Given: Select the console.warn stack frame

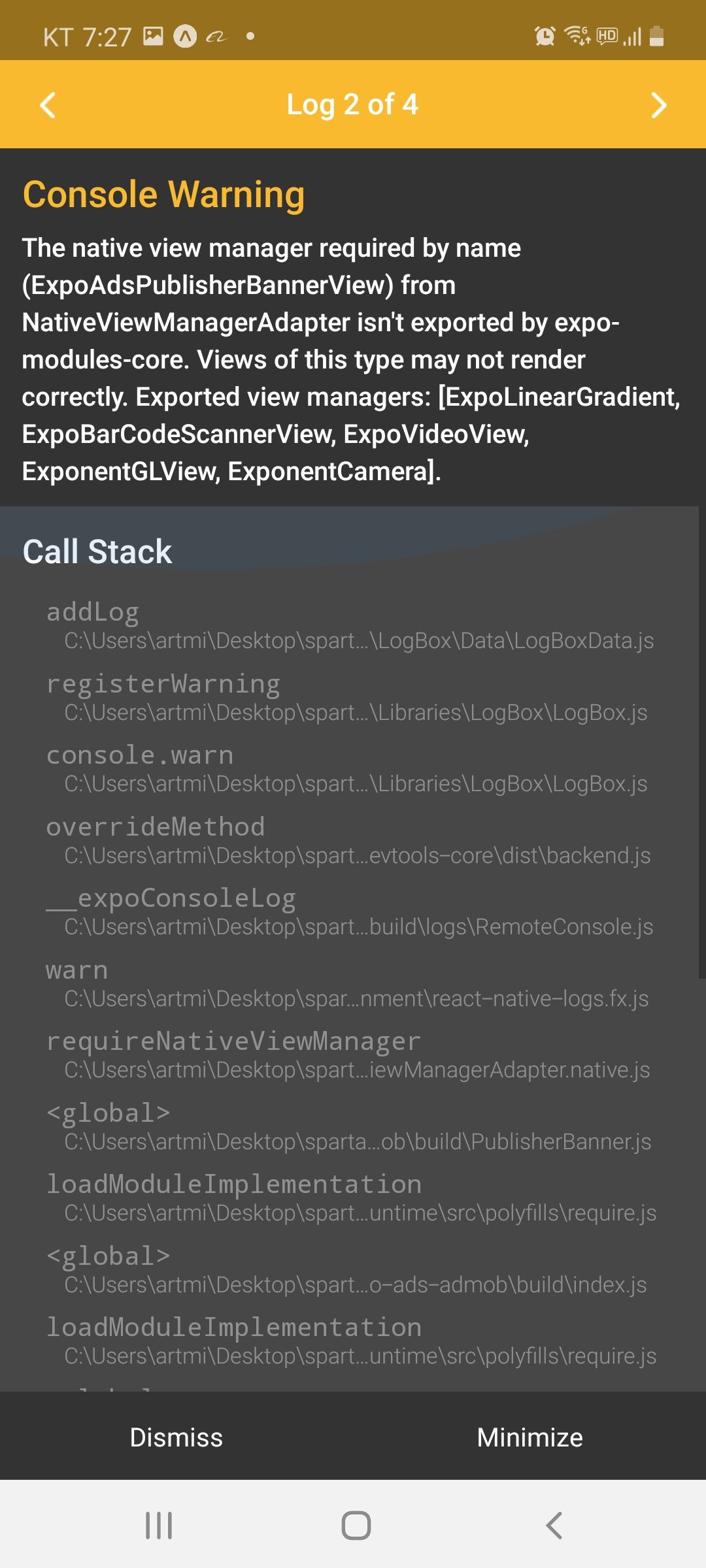Looking at the screenshot, I should [x=350, y=769].
